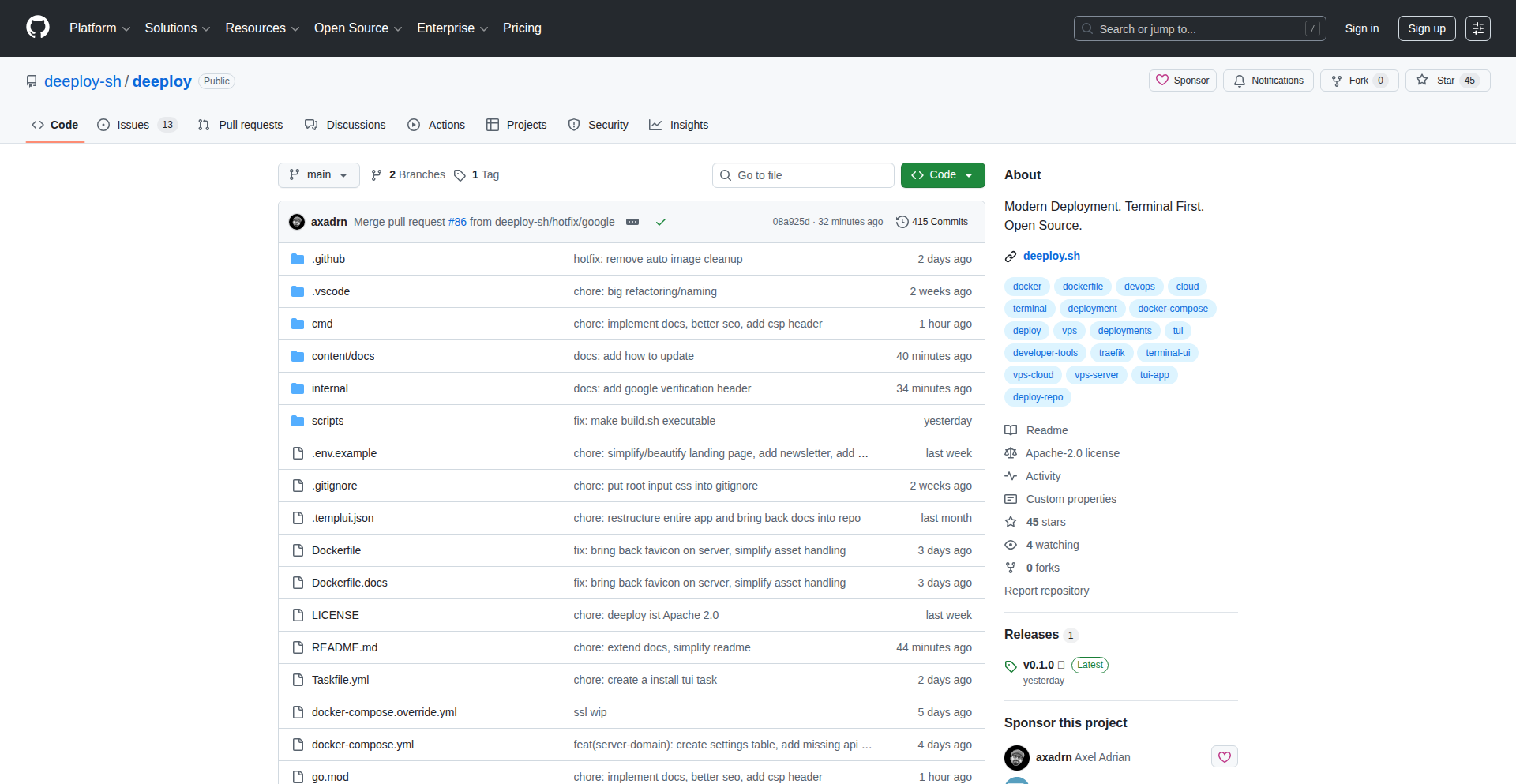This screenshot has width=1516, height=784.
Task: Open the Platform dropdown menu
Action: [x=99, y=28]
